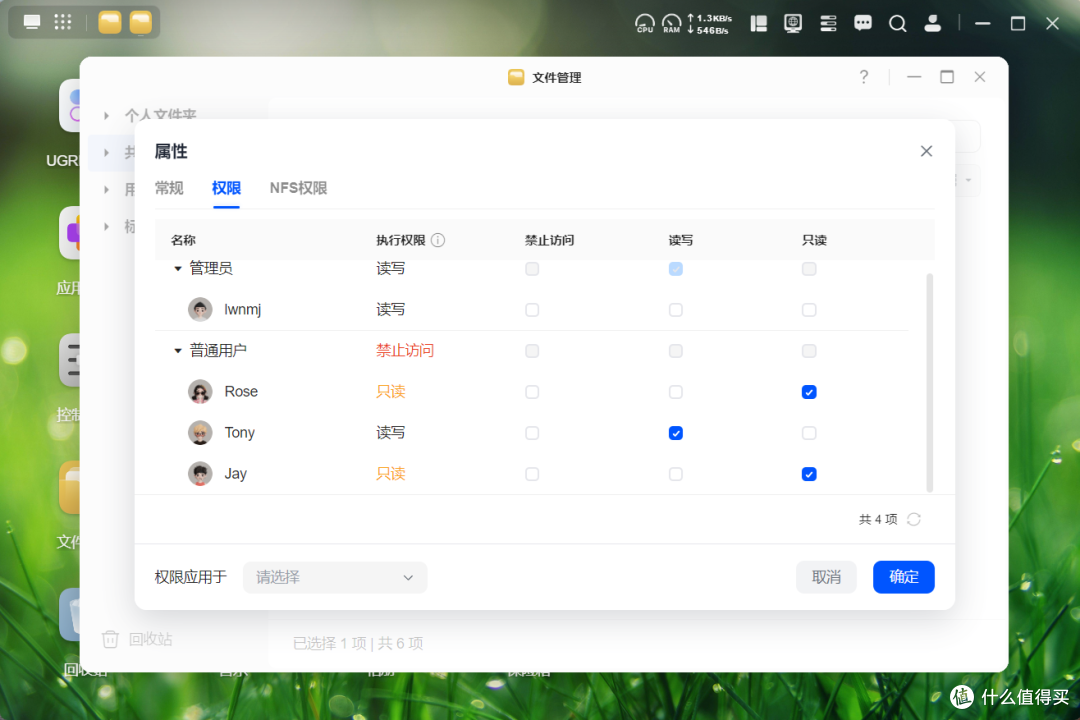The image size is (1080, 720).
Task: Click Jay's user avatar
Action: 200,474
